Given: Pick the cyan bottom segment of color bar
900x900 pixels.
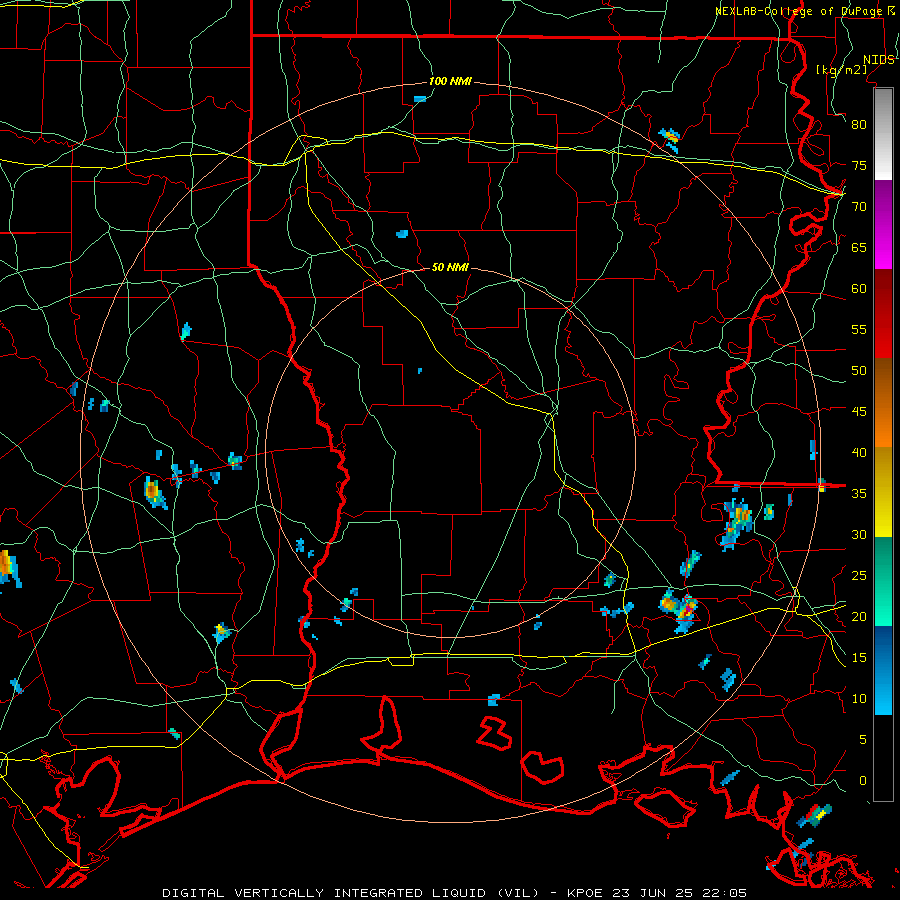Looking at the screenshot, I should (x=883, y=693).
